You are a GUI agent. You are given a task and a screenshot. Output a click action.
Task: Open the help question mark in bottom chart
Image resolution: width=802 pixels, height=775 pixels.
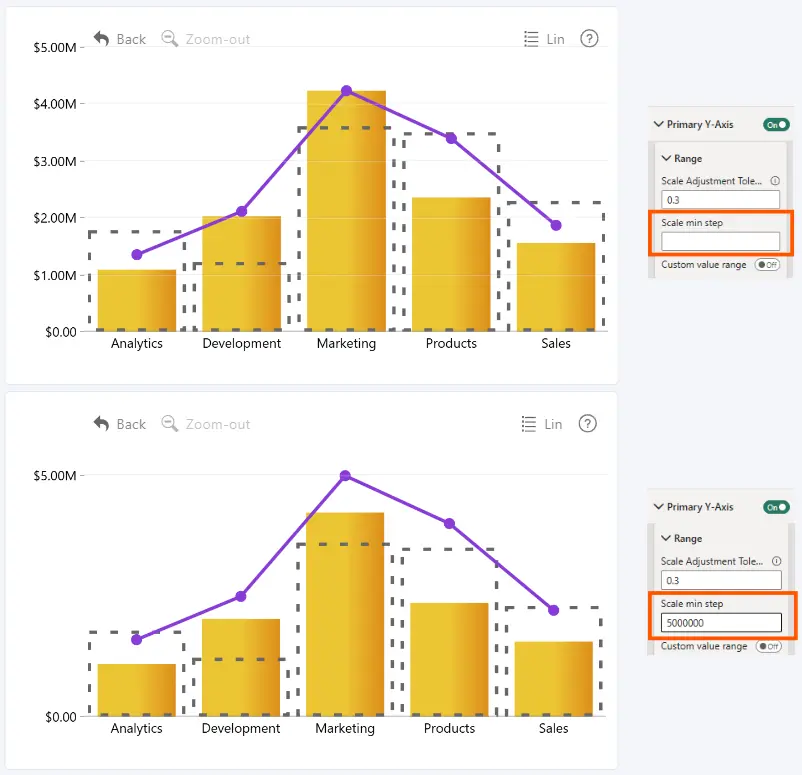pos(588,424)
